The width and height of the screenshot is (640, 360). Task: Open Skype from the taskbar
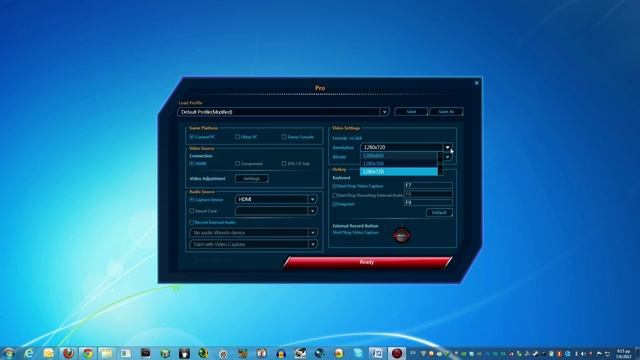pyautogui.click(x=358, y=353)
